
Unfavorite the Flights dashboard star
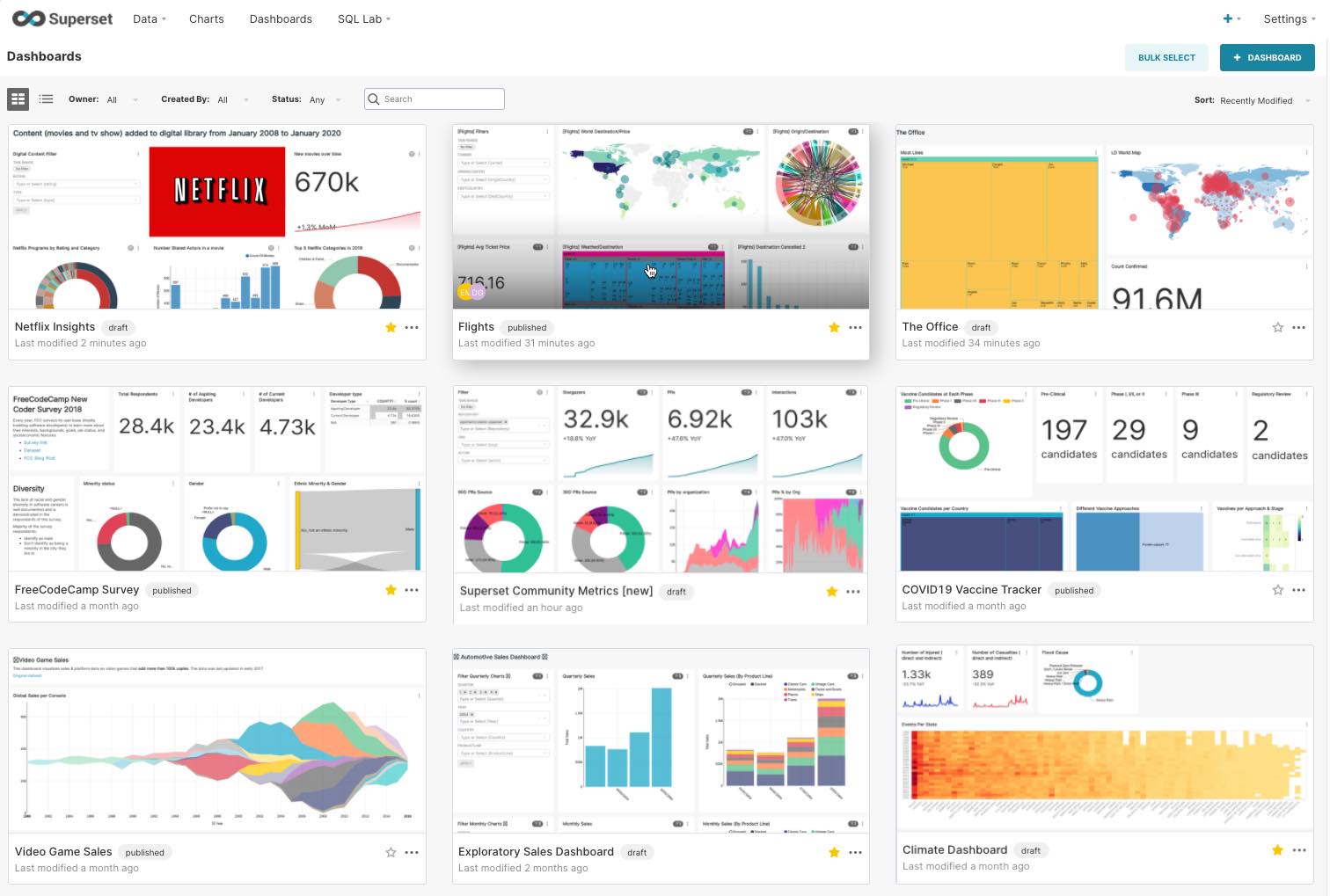[x=833, y=327]
